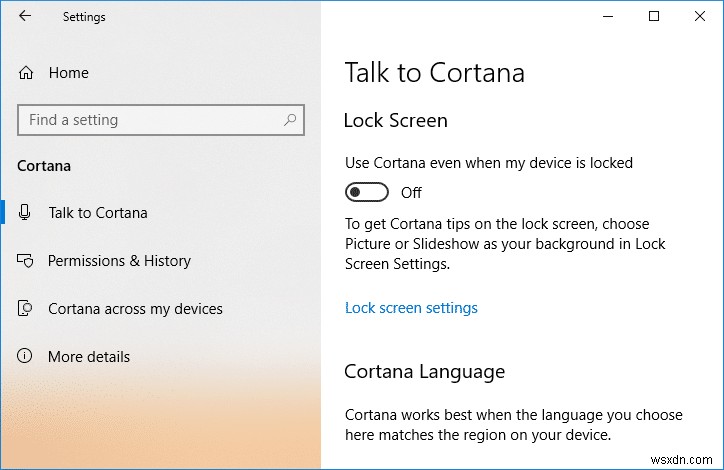Click the Cortana tips lock screen description paragraph
This screenshot has height=470, width=724.
tap(505, 244)
